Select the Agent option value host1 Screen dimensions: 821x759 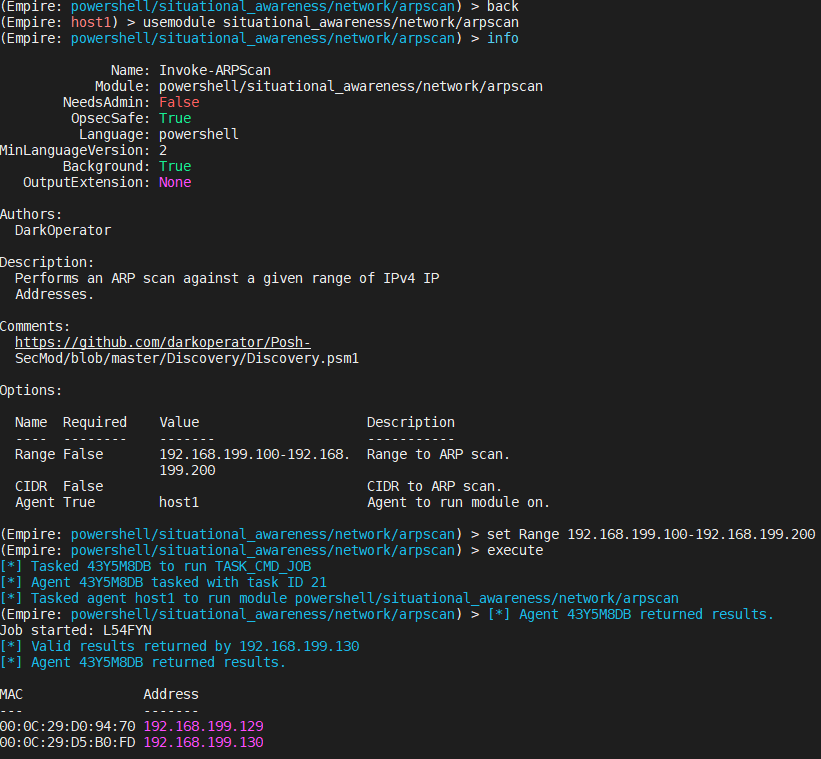178,502
